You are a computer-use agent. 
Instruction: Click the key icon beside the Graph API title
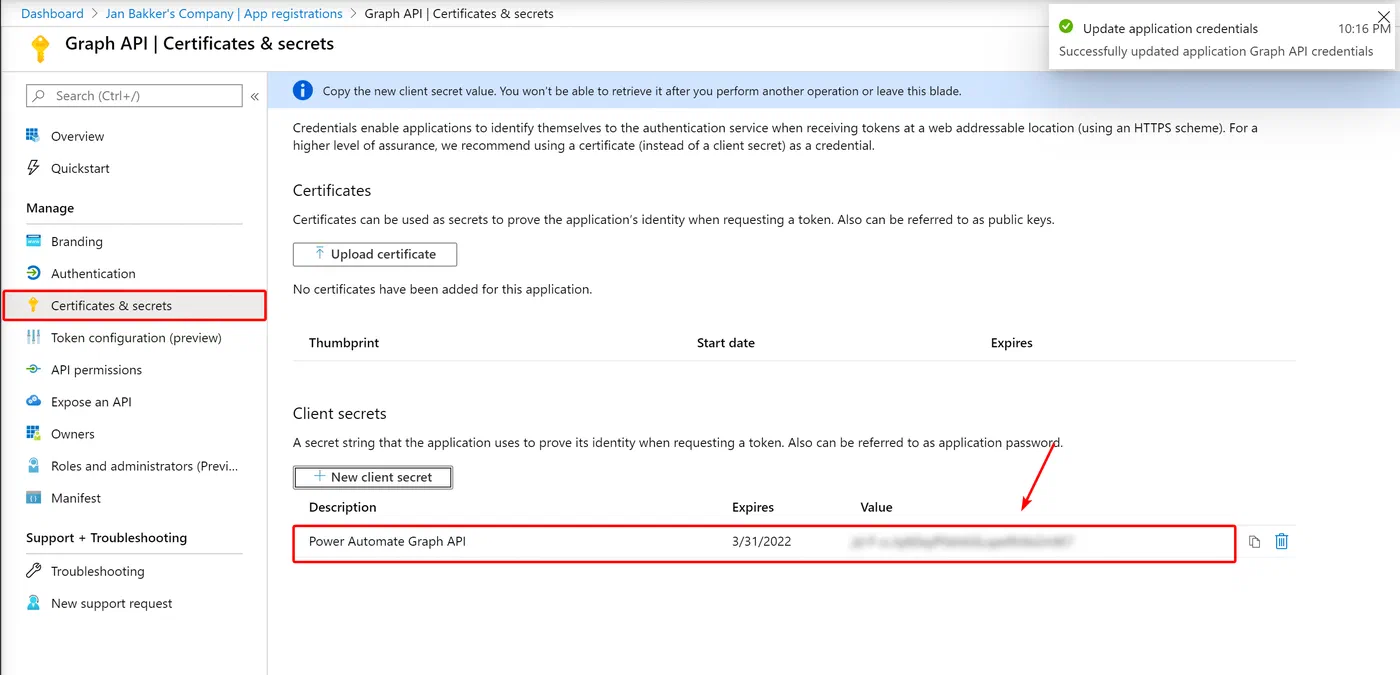(39, 48)
